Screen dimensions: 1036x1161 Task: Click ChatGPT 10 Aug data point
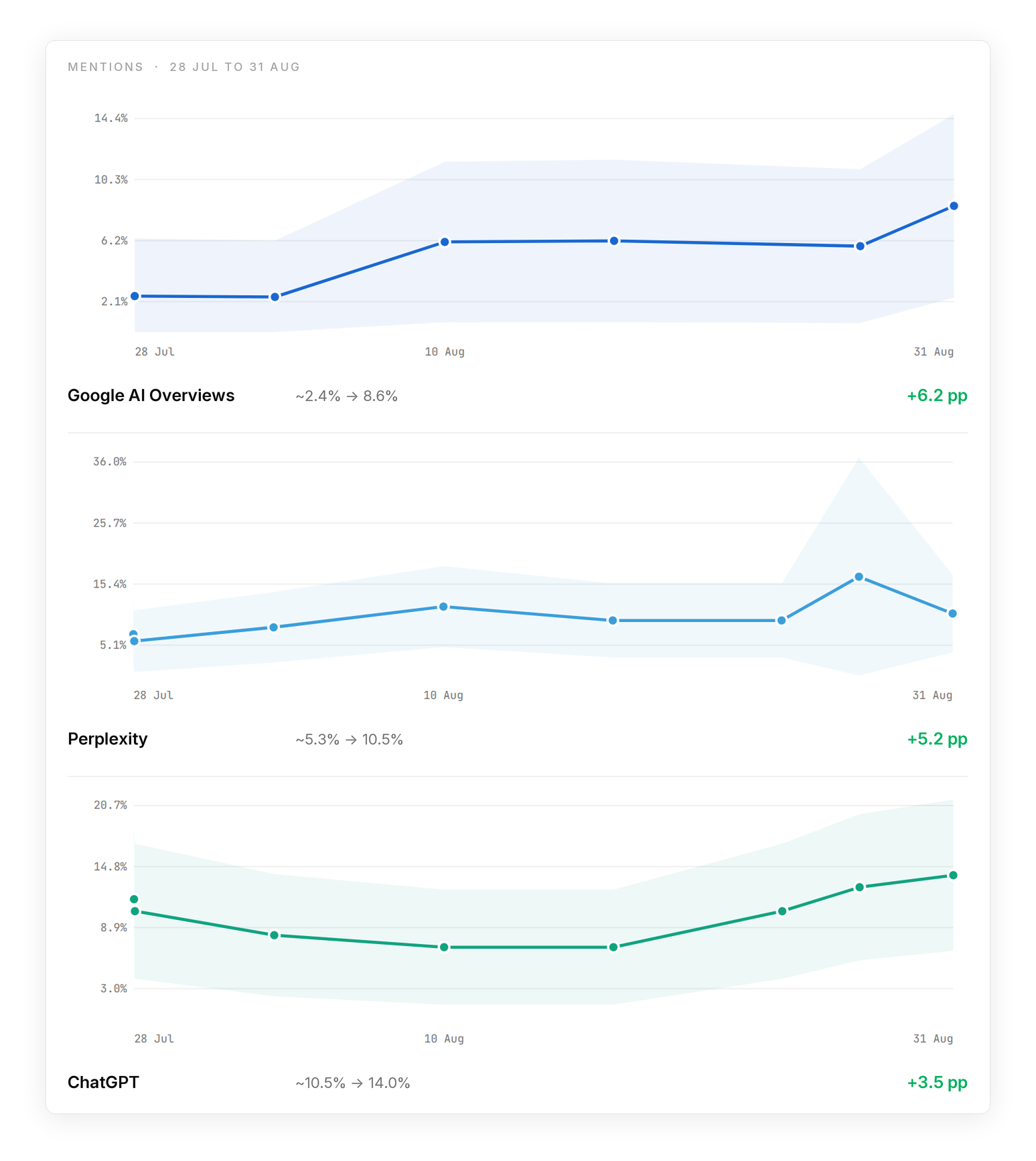[444, 947]
